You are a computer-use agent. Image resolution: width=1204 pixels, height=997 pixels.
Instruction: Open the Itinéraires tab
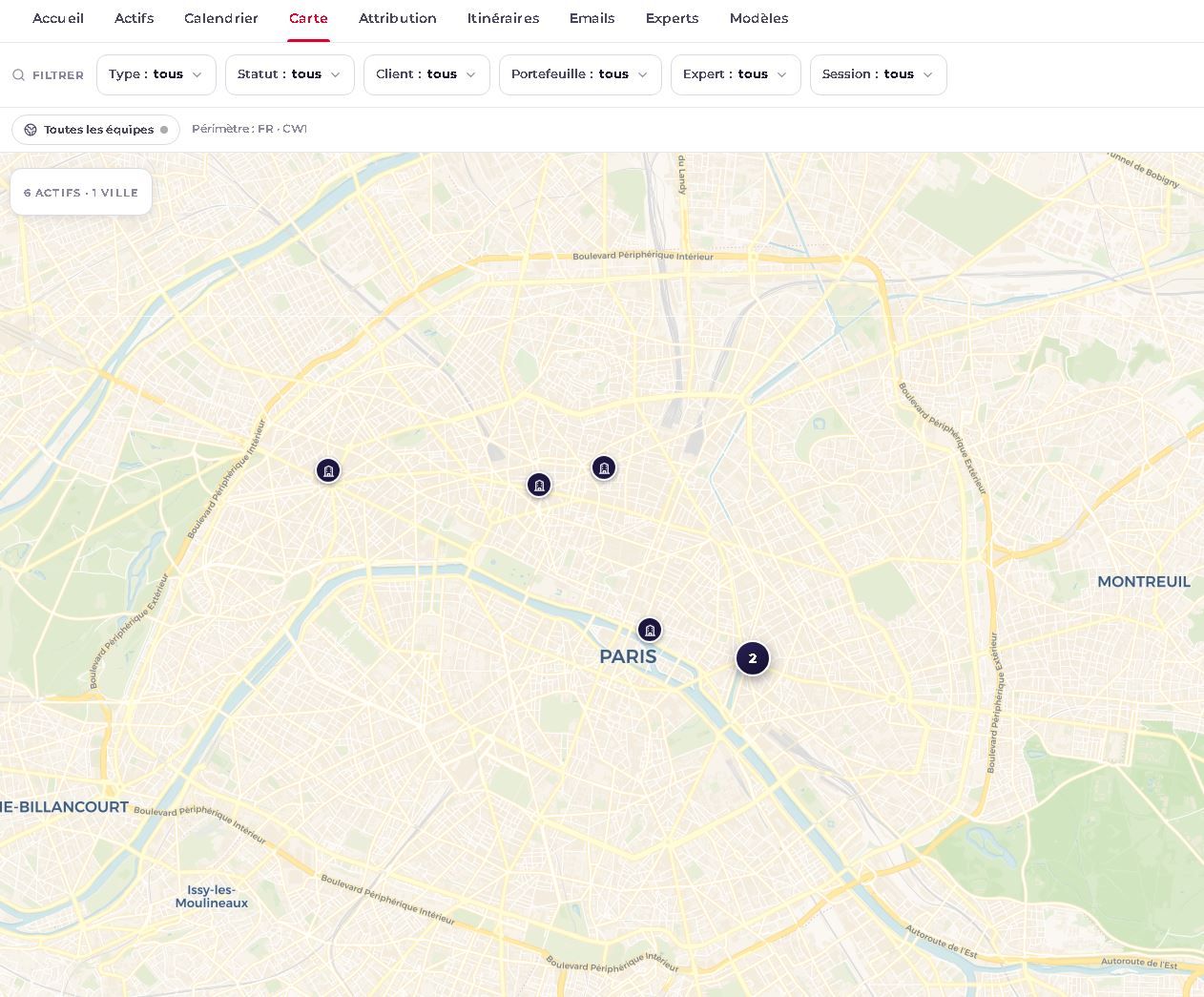click(x=503, y=18)
